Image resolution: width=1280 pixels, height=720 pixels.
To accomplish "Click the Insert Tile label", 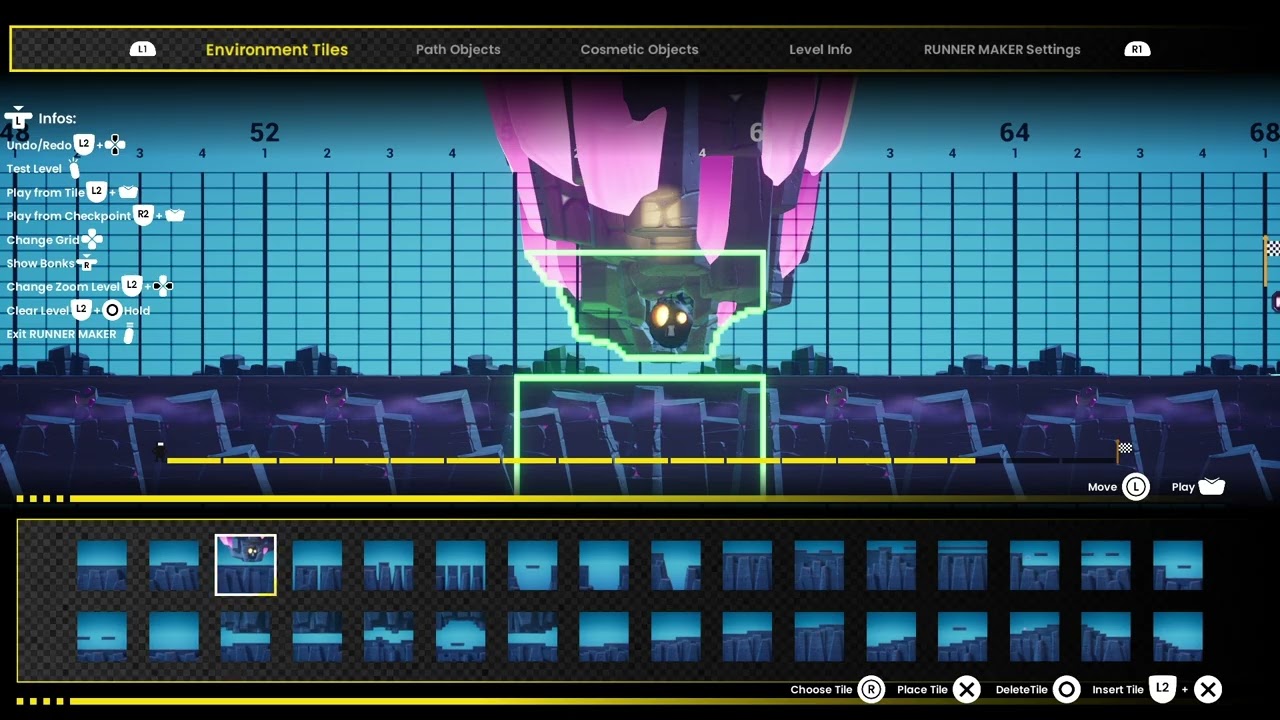I will (1118, 690).
